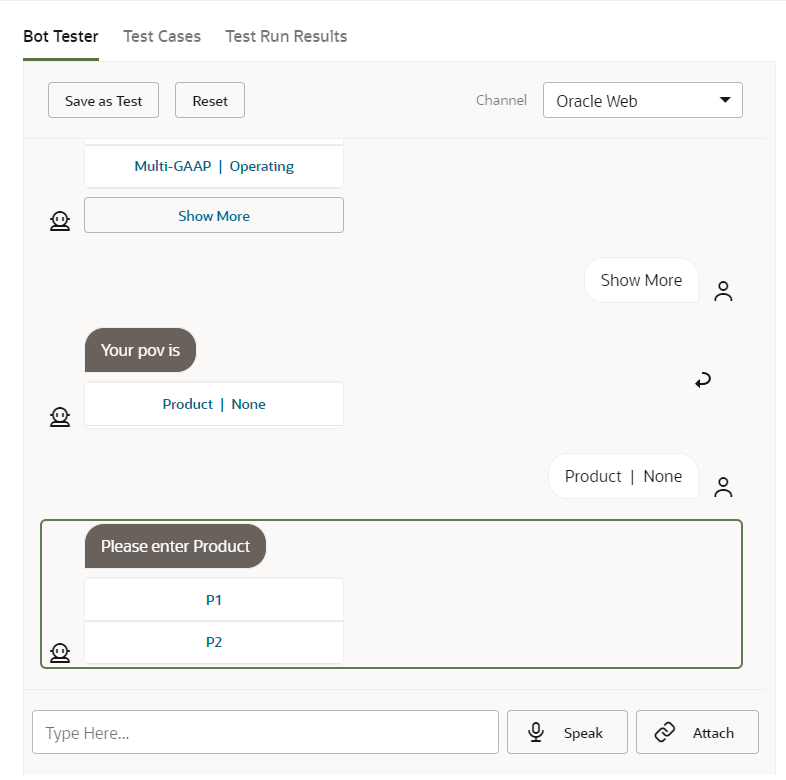Expand the list with Show More button
The image size is (786, 780).
coord(214,216)
